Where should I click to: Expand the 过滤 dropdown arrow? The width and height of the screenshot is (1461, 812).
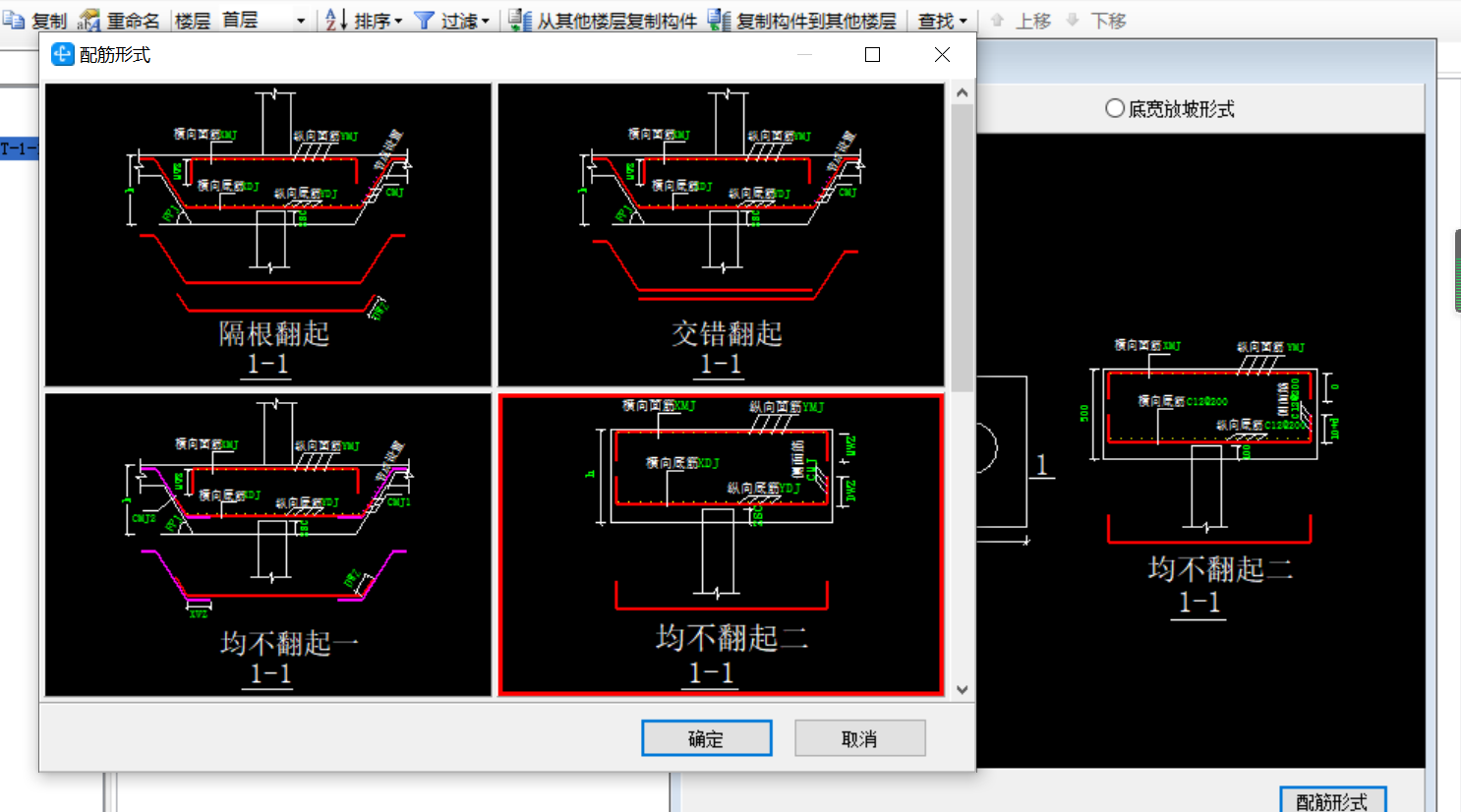pos(486,21)
